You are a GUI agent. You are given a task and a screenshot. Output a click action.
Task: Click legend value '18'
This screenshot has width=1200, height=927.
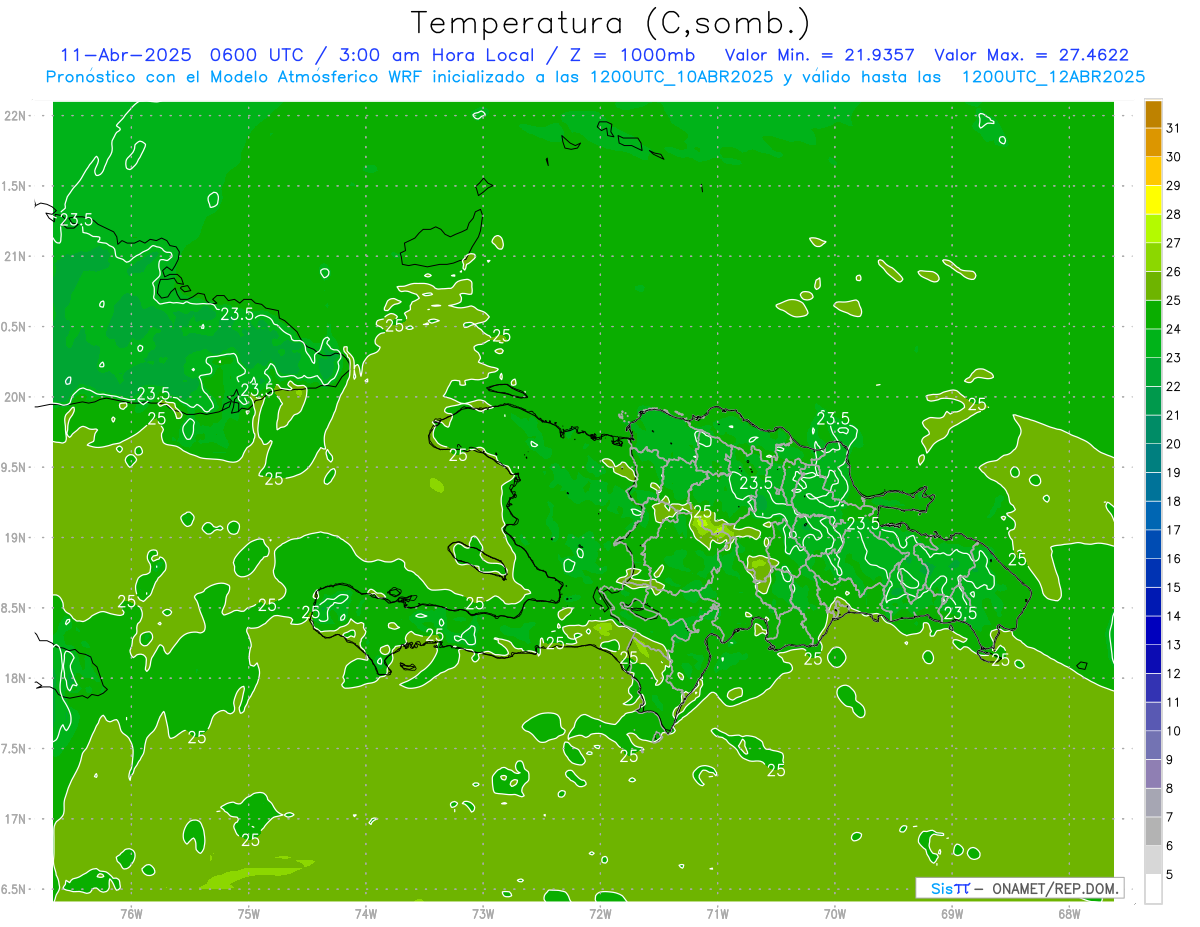click(x=1174, y=501)
